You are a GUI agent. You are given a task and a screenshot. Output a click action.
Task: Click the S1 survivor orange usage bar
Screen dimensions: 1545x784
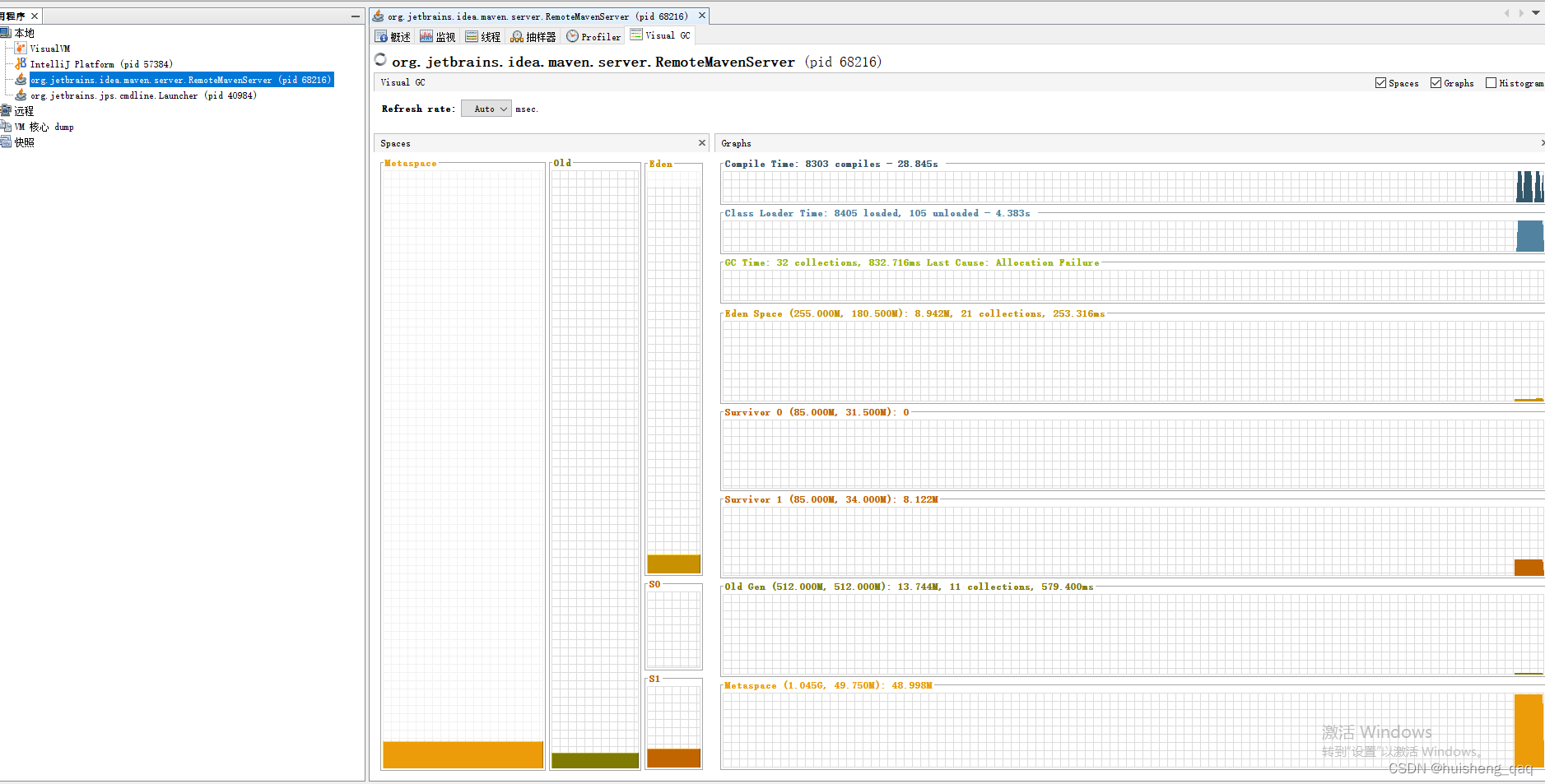pos(673,758)
